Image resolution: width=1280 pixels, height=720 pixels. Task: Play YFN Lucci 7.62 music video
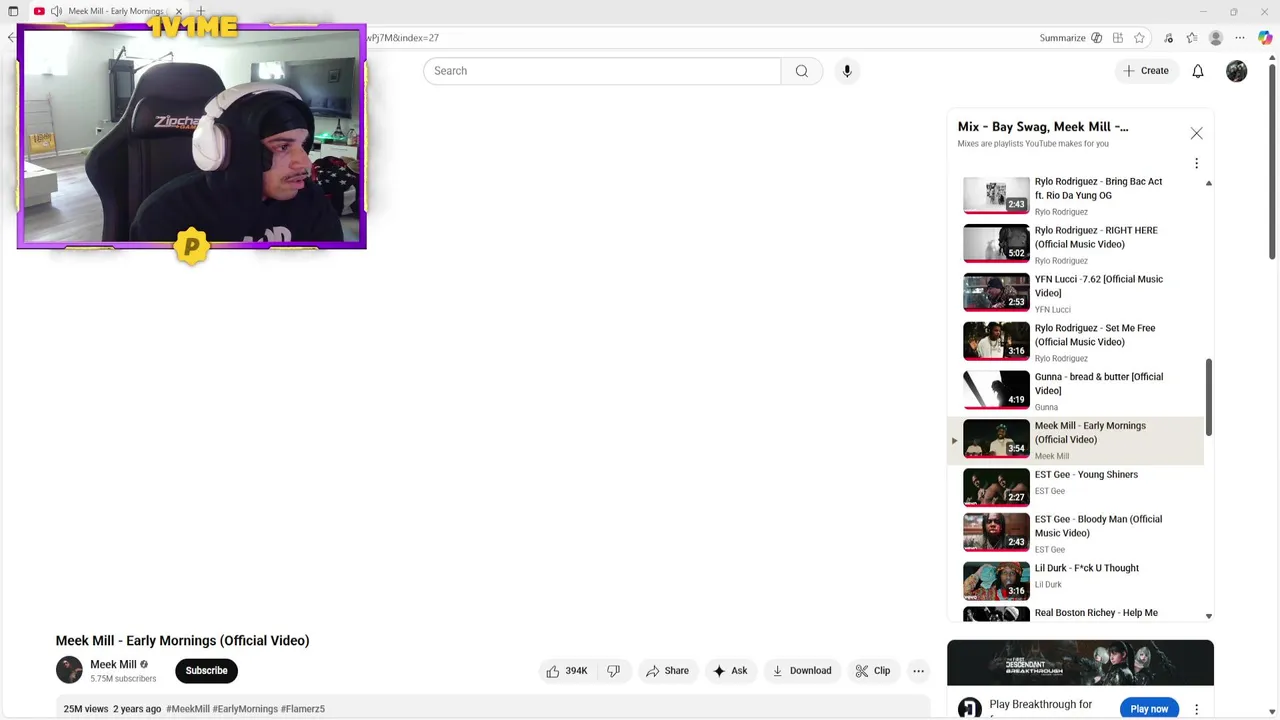point(1098,286)
